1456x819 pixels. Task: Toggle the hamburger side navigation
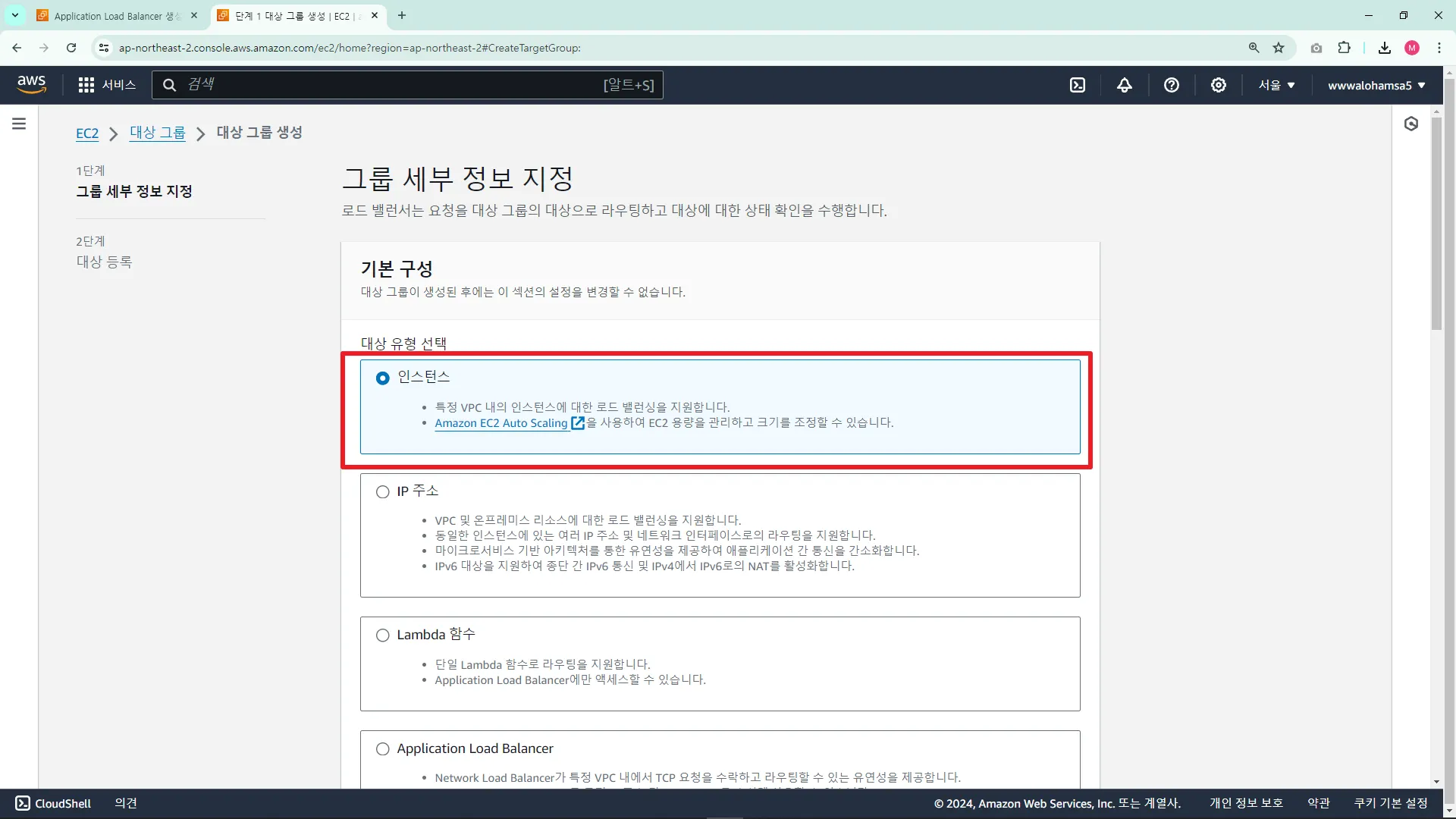(19, 124)
